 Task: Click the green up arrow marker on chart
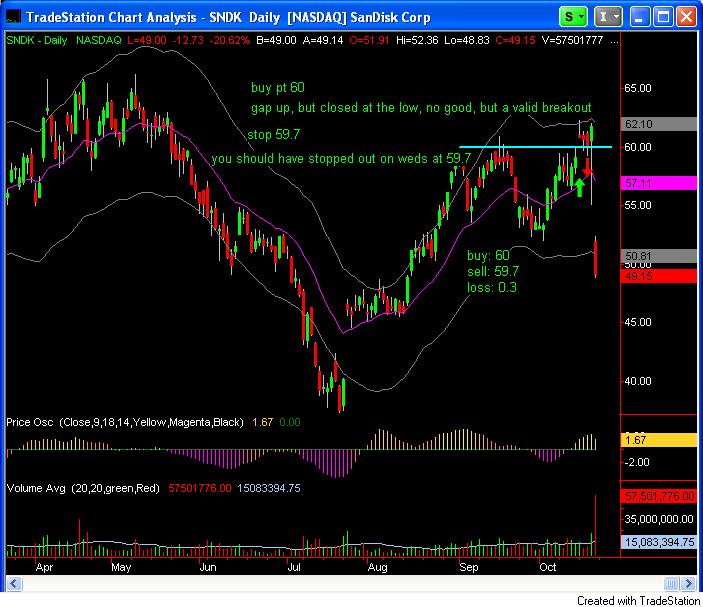pyautogui.click(x=579, y=187)
